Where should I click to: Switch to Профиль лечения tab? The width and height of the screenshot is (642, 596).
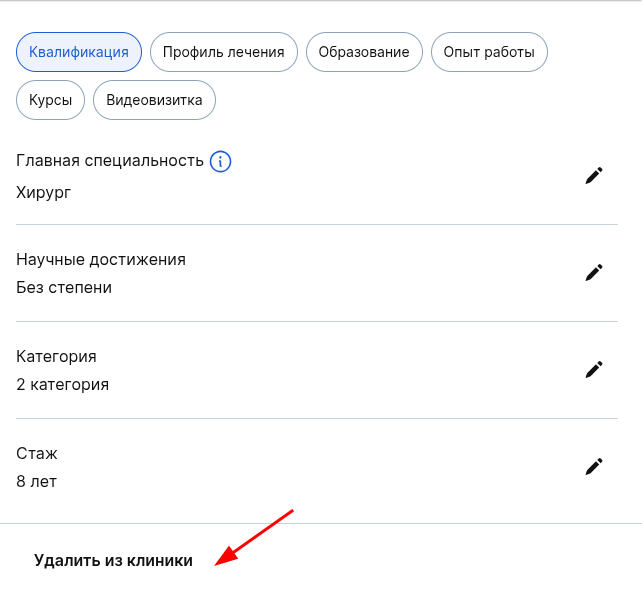coord(224,52)
